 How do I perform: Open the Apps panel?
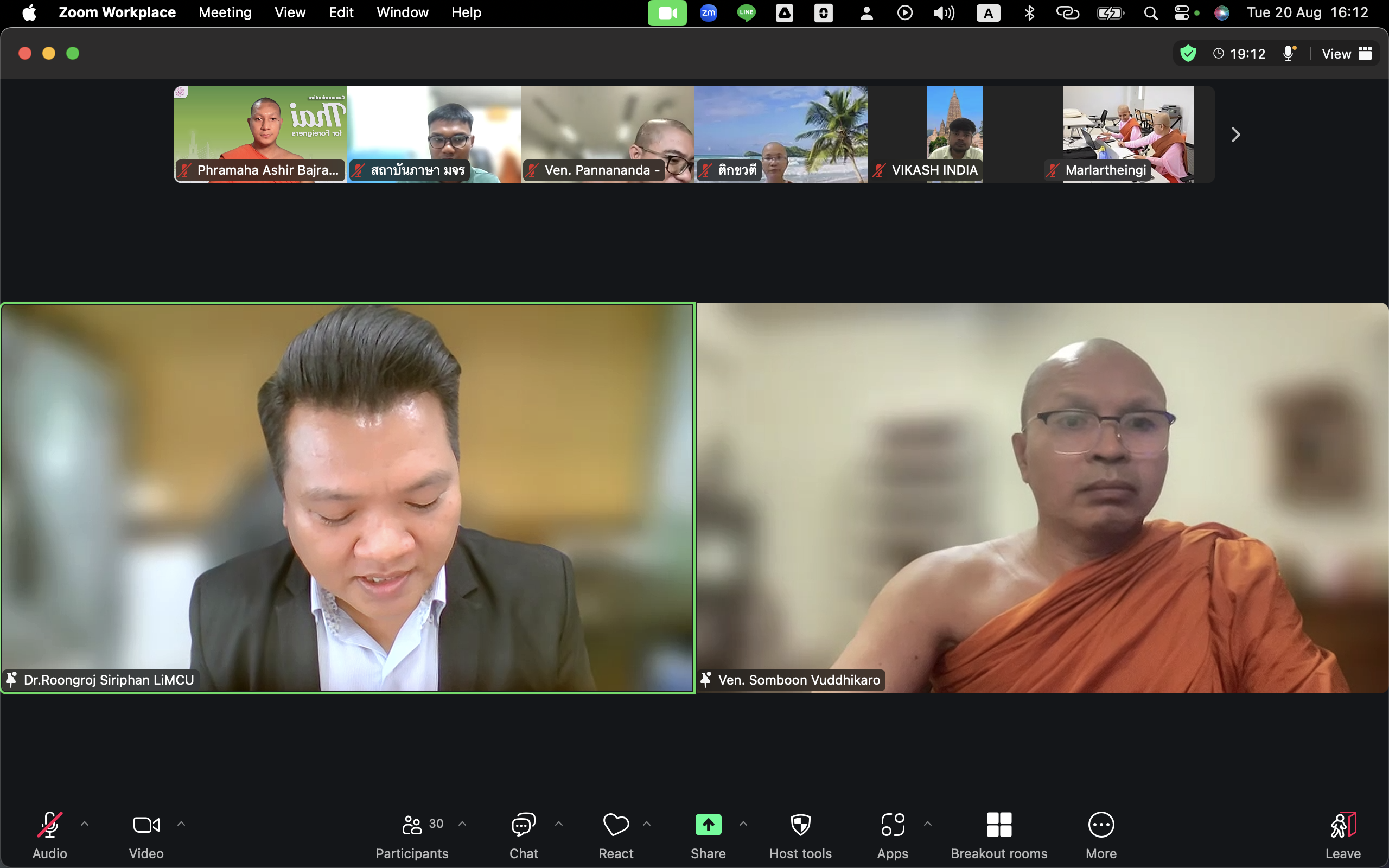893,835
